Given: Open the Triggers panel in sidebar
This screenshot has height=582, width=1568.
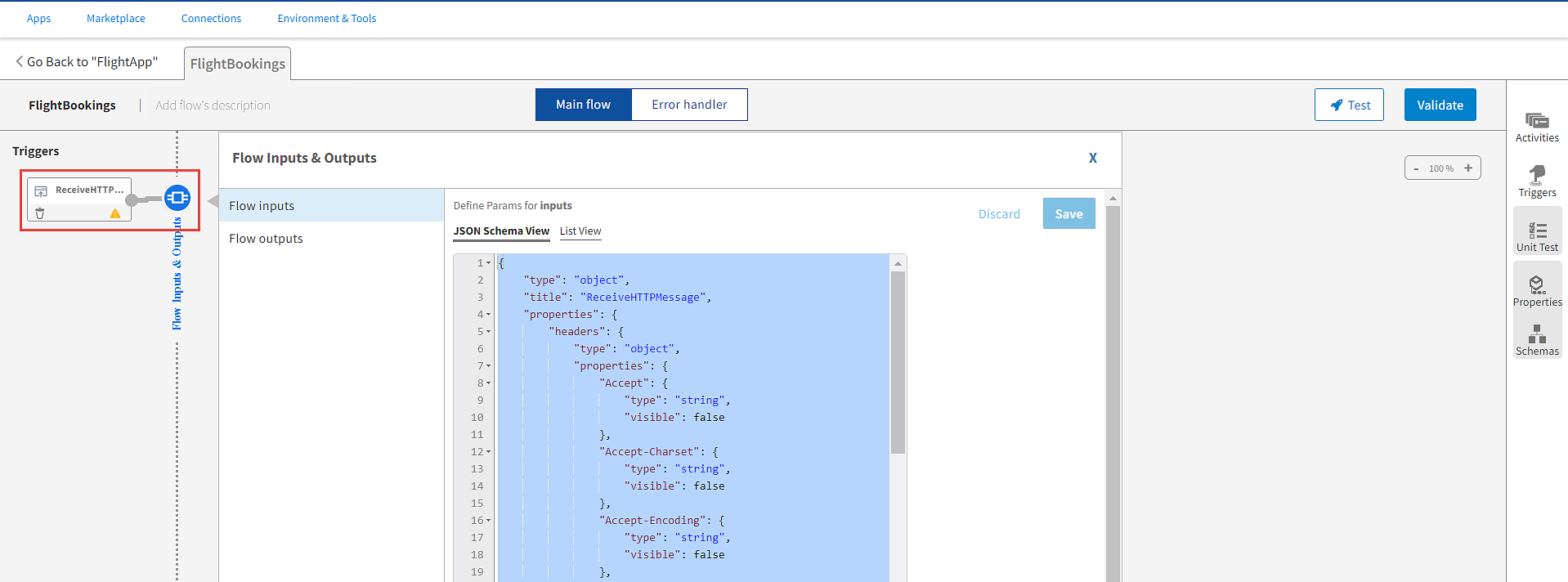Looking at the screenshot, I should pyautogui.click(x=1536, y=181).
